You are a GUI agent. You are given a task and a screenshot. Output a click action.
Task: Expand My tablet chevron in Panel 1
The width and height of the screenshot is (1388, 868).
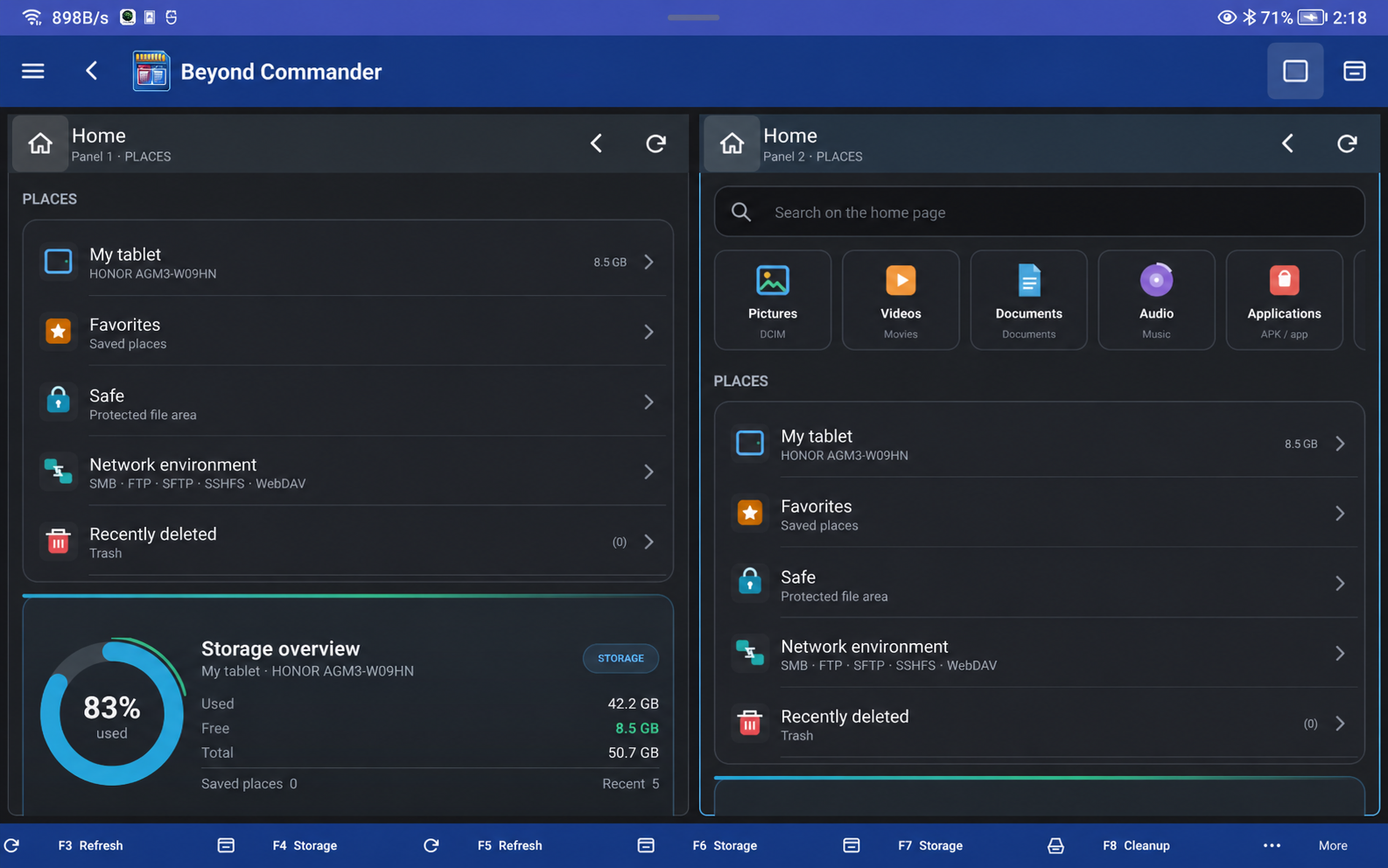pyautogui.click(x=648, y=262)
